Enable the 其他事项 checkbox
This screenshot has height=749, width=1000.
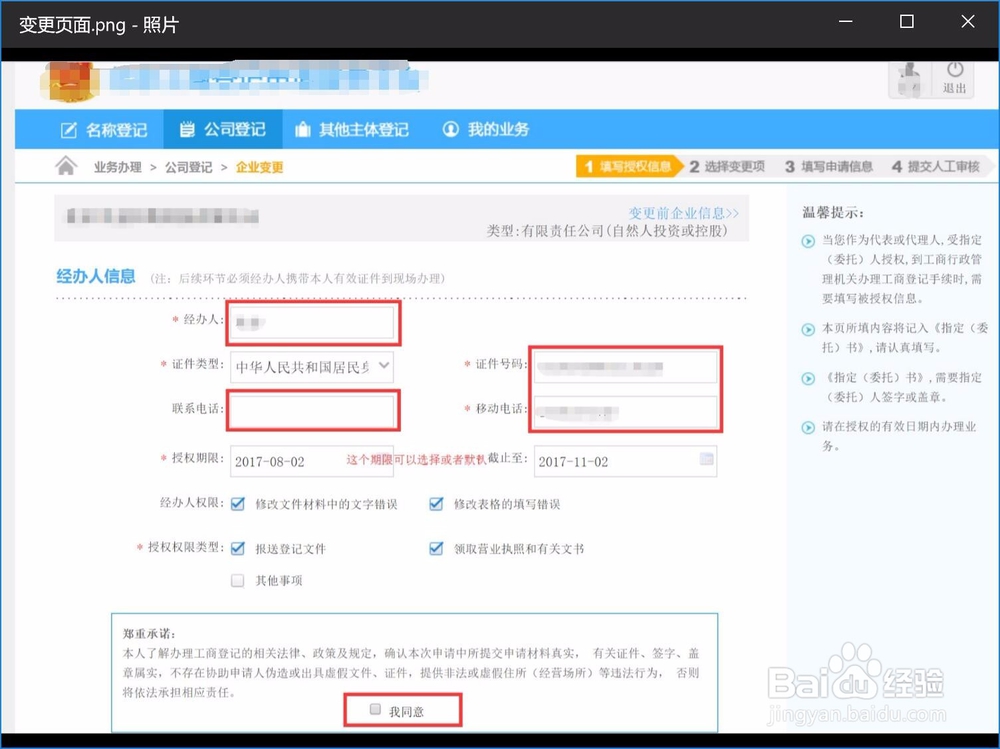237,580
